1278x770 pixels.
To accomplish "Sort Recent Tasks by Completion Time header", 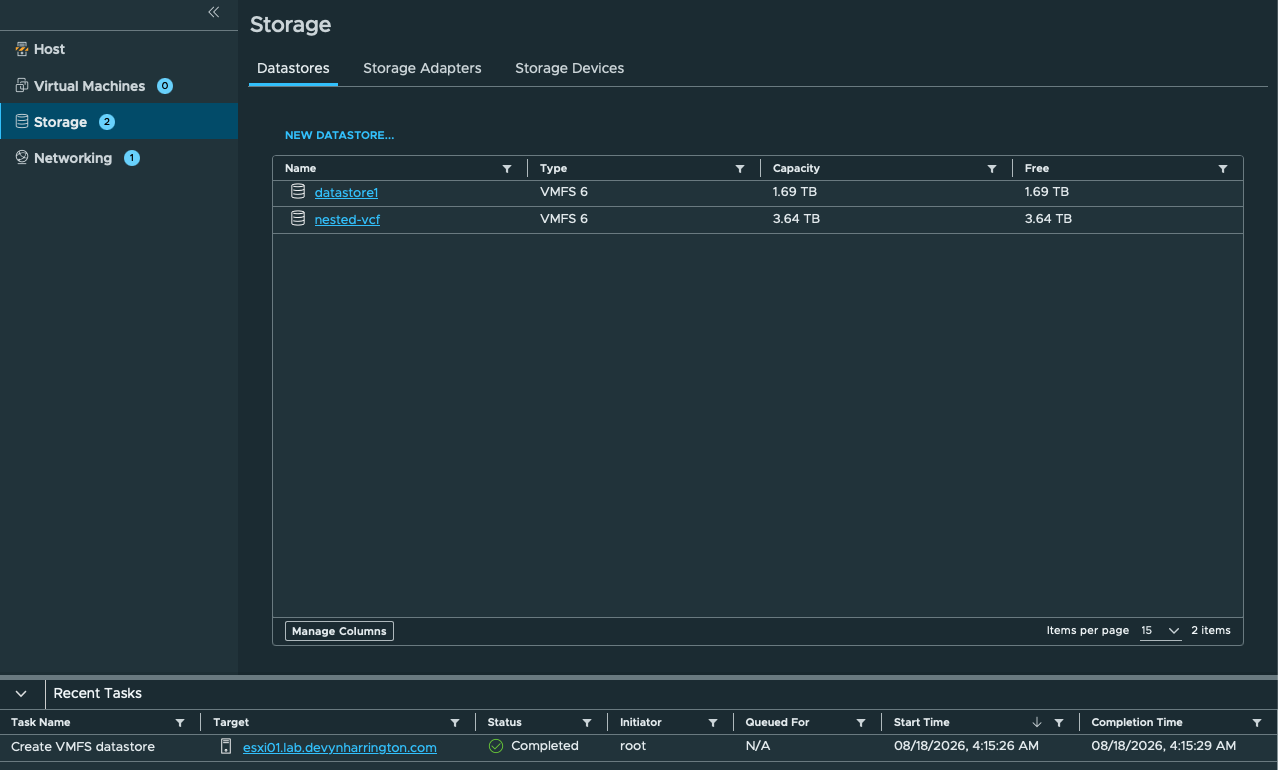I will click(x=1137, y=722).
